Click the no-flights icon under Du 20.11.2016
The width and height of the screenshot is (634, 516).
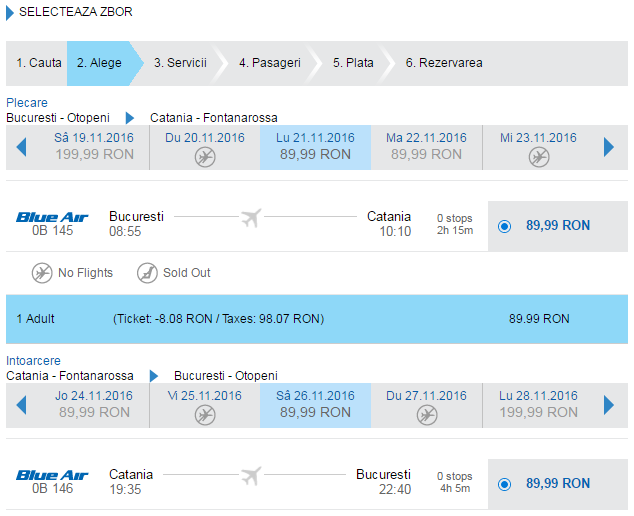coord(205,157)
